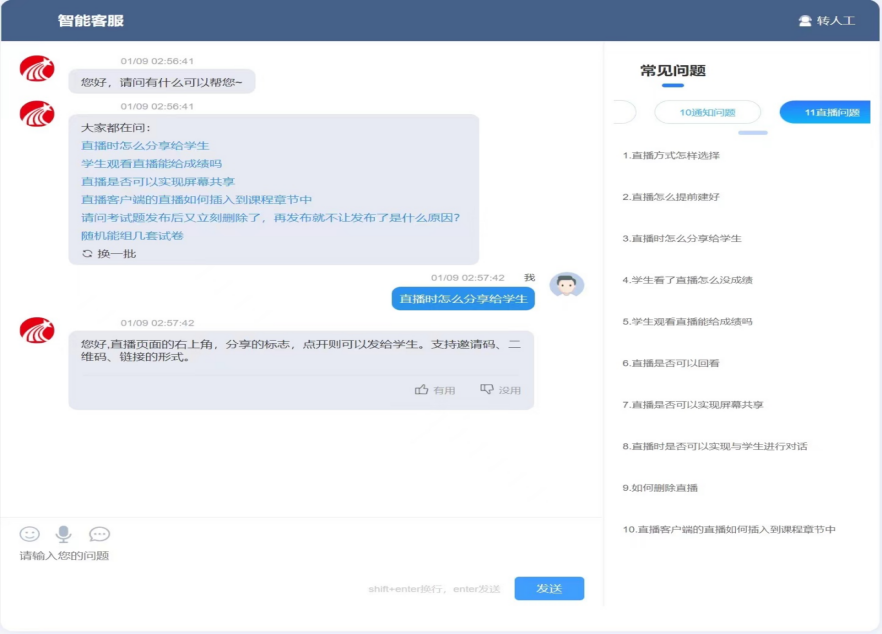This screenshot has width=882, height=634.
Task: Open link 直播是否可以实现屏幕共享 in chat
Action: (158, 182)
